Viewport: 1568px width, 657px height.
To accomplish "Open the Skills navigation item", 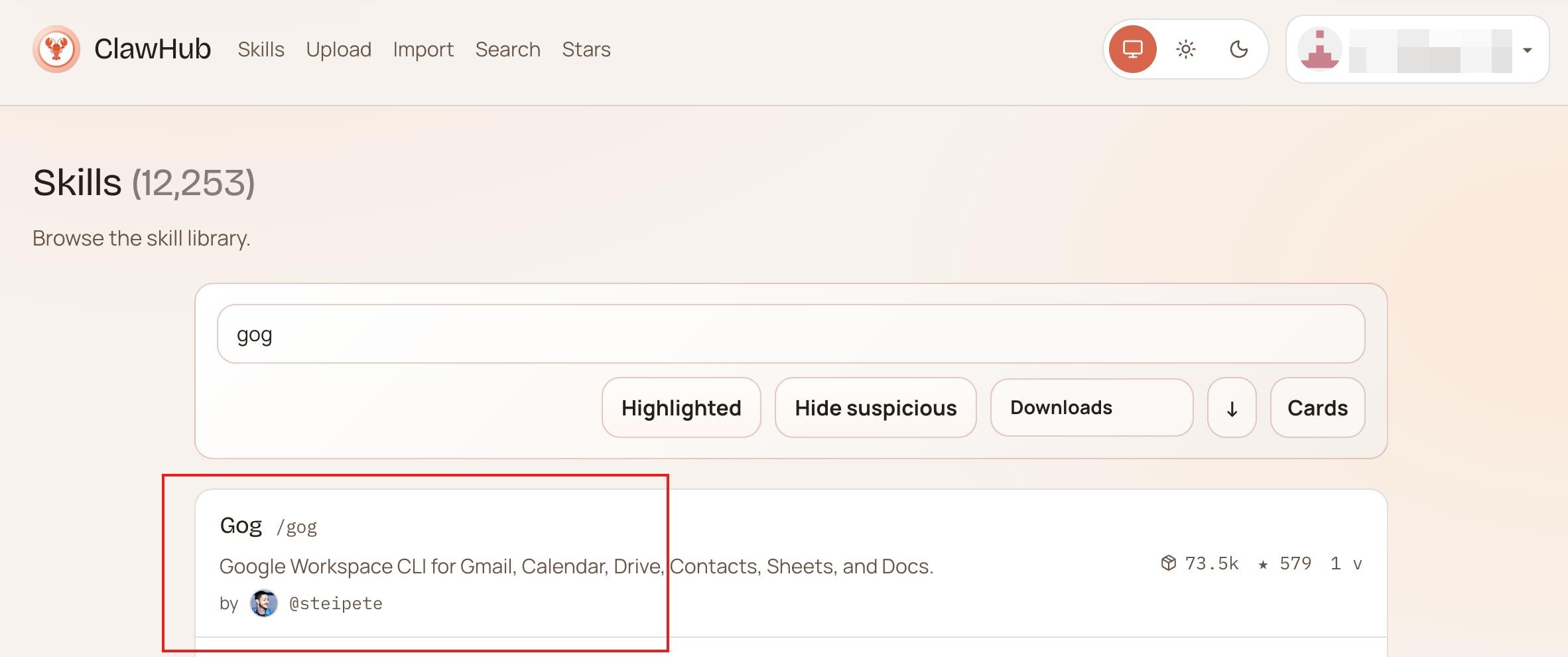I will [x=261, y=49].
